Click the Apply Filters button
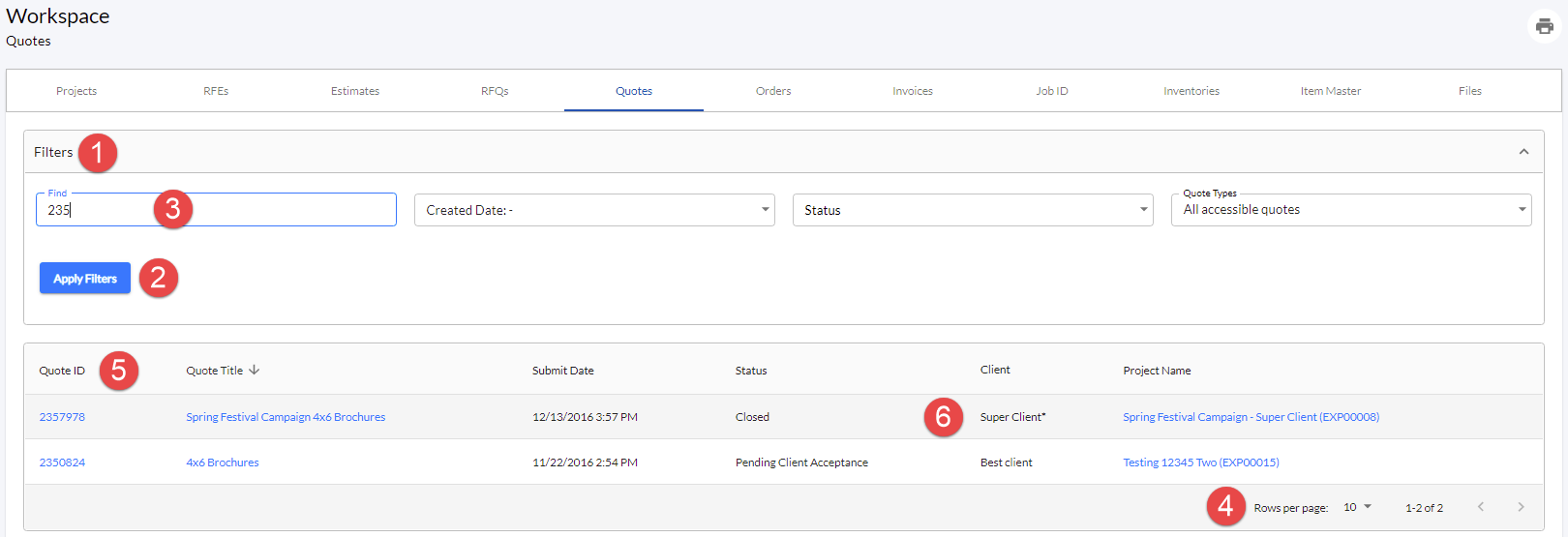The image size is (1568, 537). (x=85, y=279)
